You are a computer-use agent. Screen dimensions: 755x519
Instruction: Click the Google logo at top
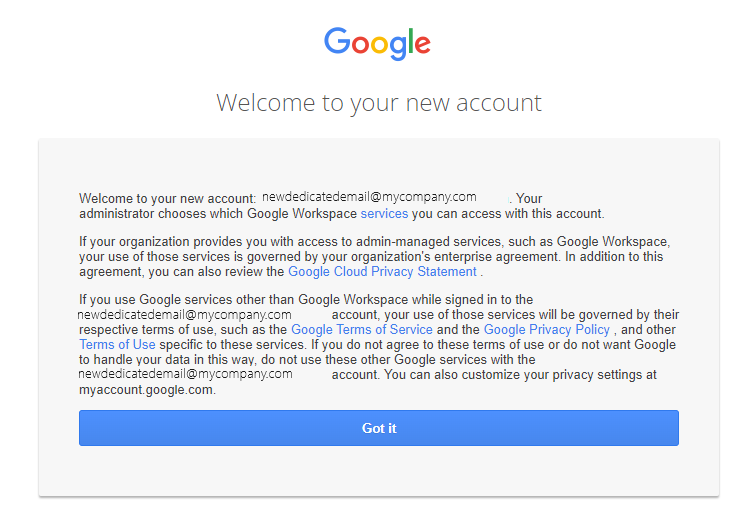pyautogui.click(x=378, y=43)
